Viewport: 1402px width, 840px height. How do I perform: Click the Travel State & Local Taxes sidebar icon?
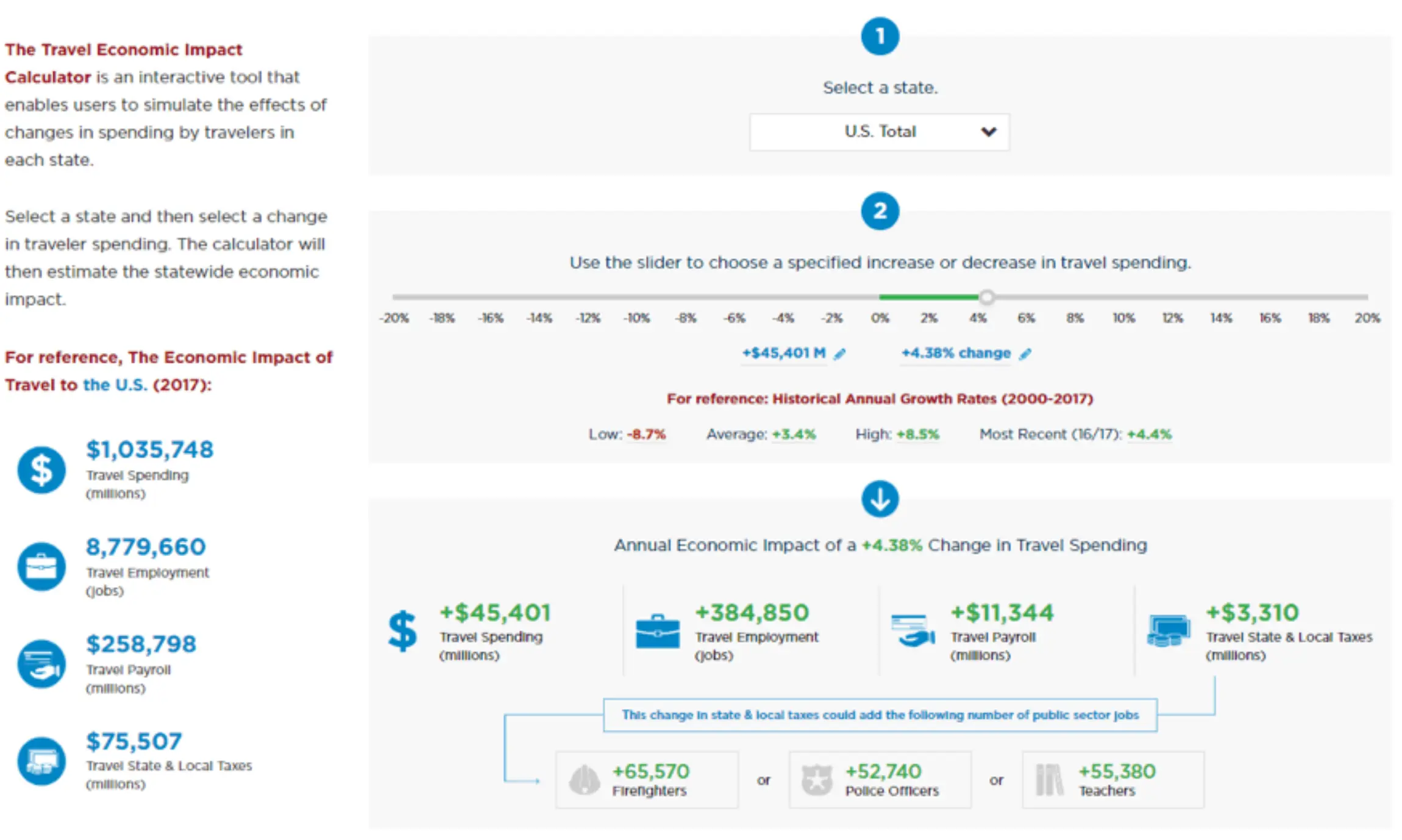[x=41, y=761]
